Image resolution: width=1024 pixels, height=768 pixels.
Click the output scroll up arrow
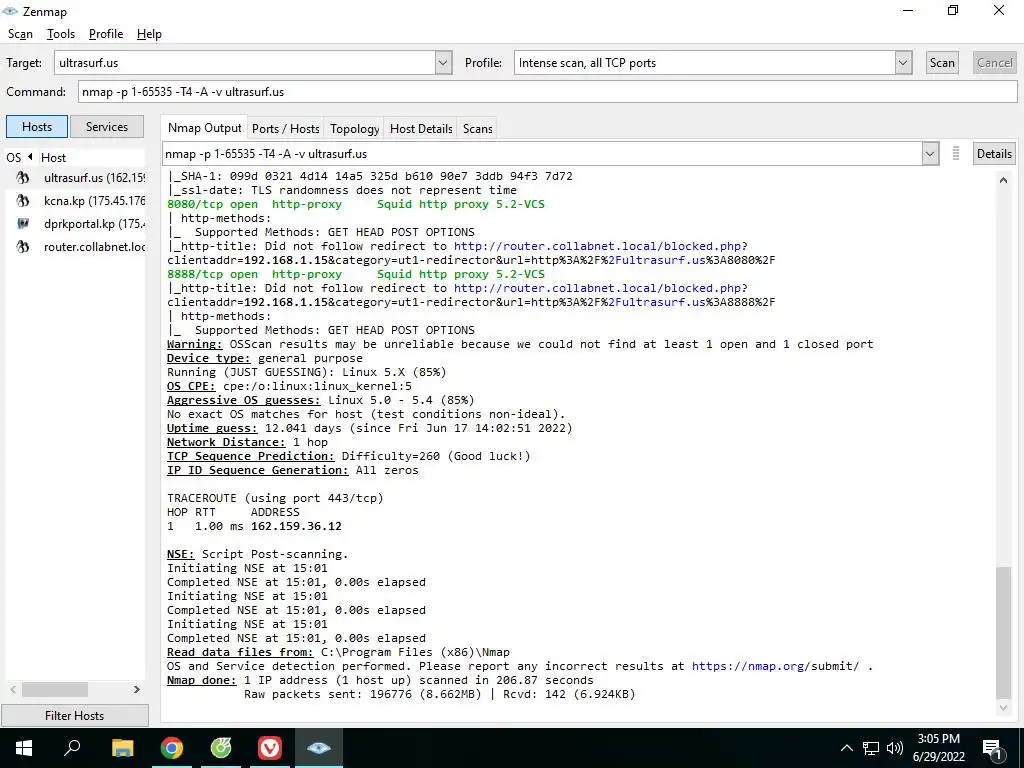[1003, 180]
